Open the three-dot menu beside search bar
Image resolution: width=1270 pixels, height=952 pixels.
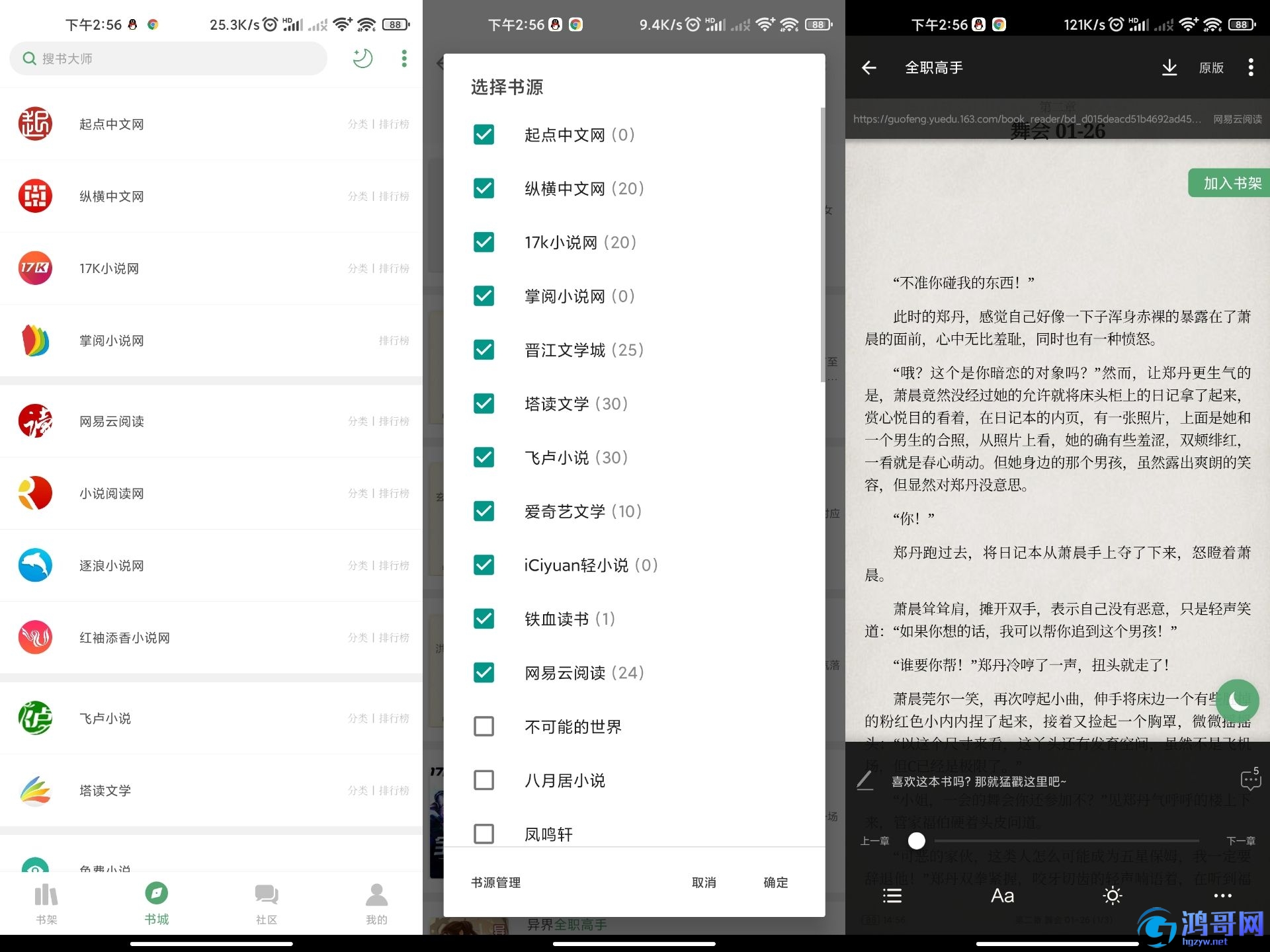404,58
